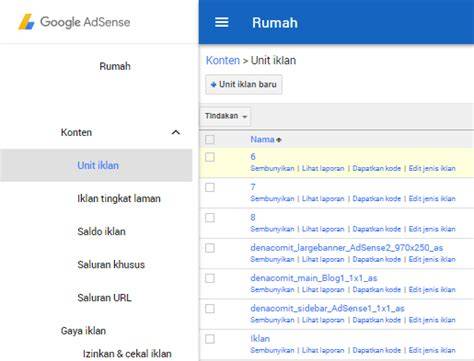Viewport: 474px width, 361px height.
Task: Open the hamburger navigation menu
Action: click(x=222, y=22)
